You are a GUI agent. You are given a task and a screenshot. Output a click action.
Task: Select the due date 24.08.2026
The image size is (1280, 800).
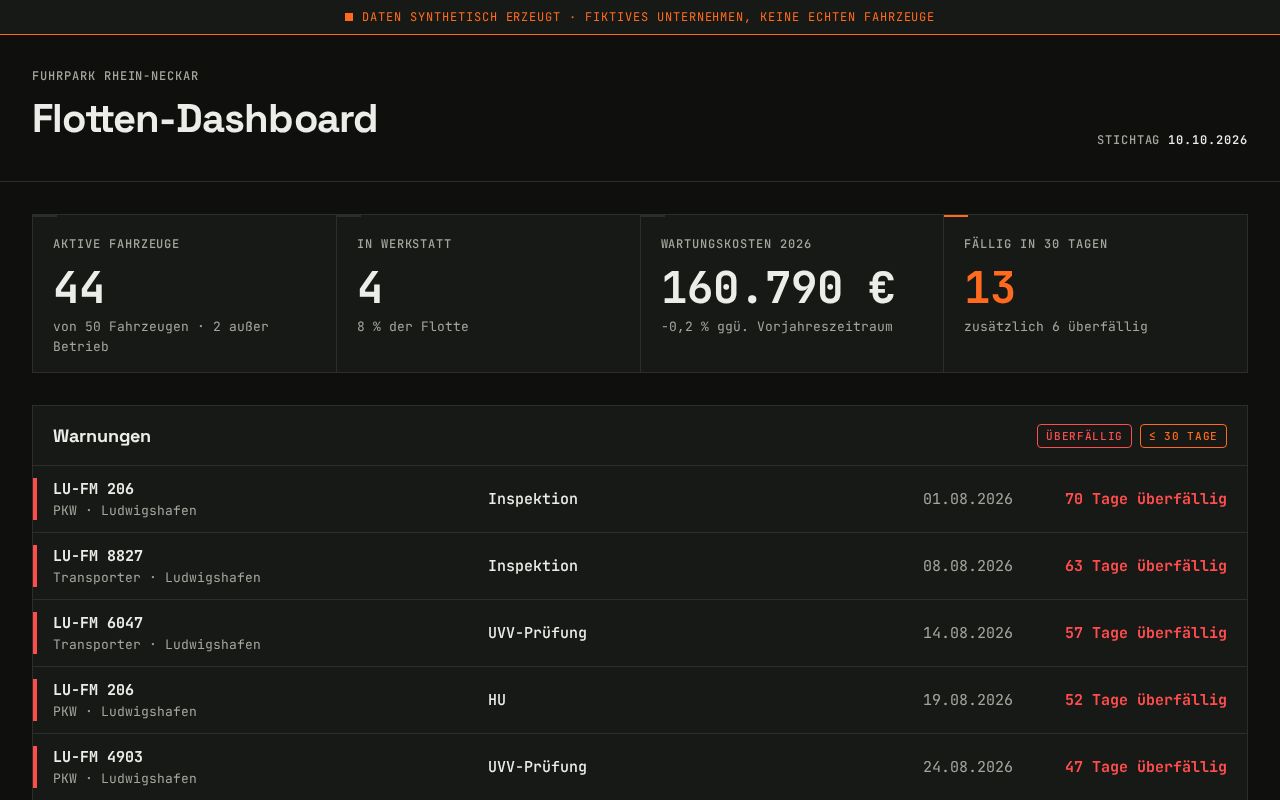(x=968, y=767)
